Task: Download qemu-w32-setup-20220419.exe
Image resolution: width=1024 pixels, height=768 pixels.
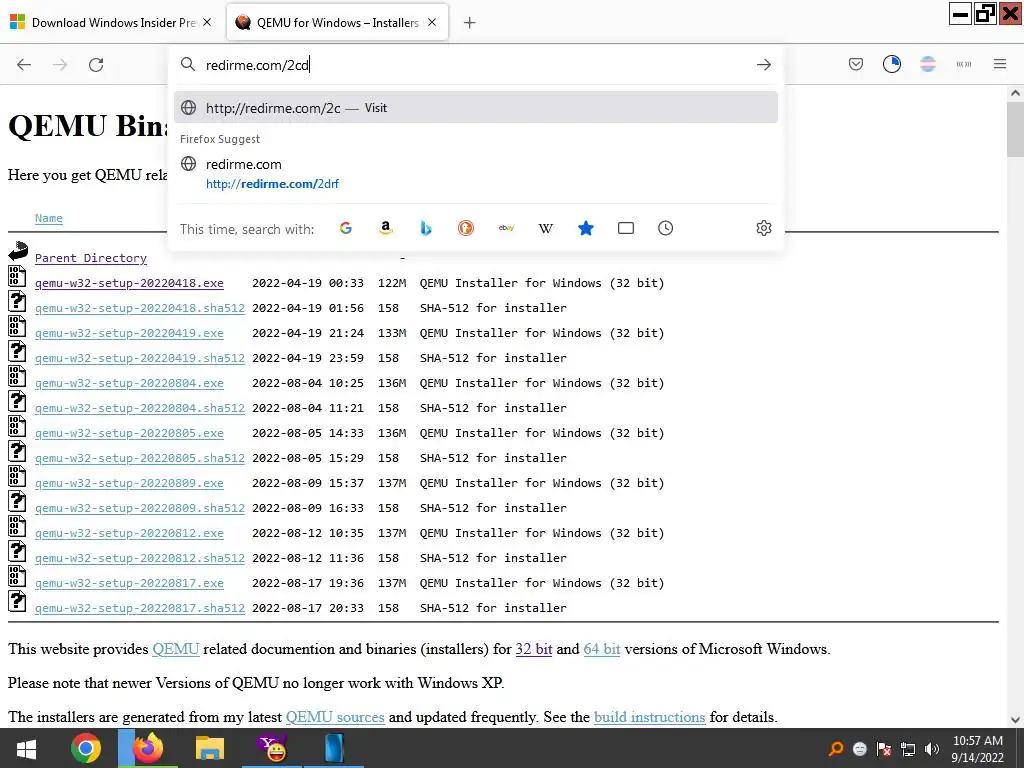Action: pyautogui.click(x=129, y=333)
